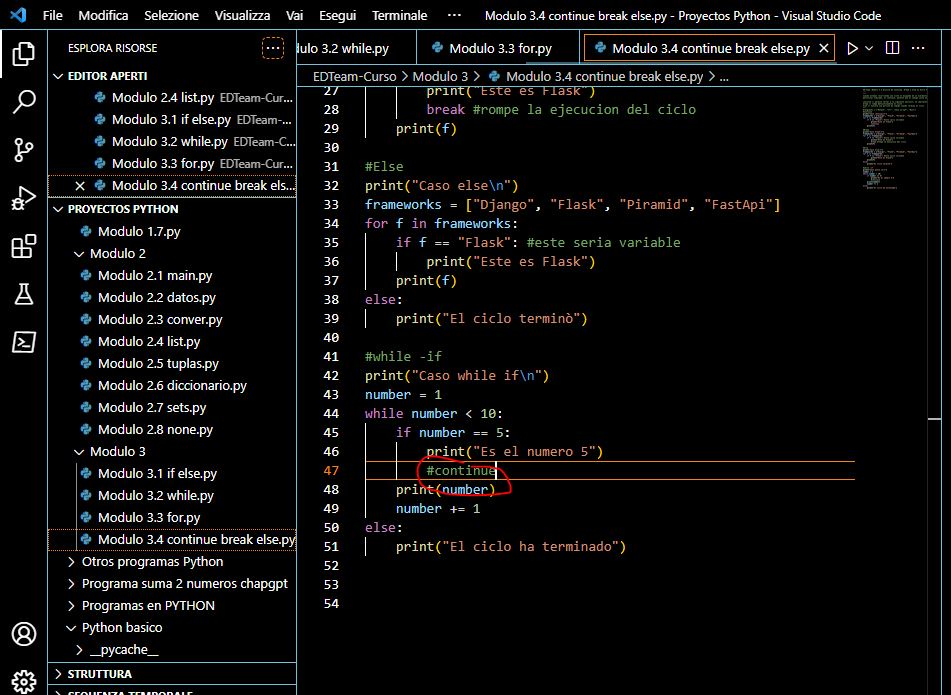The image size is (951, 695).
Task: Click the 'while number < 10:' code line
Action: [x=434, y=414]
